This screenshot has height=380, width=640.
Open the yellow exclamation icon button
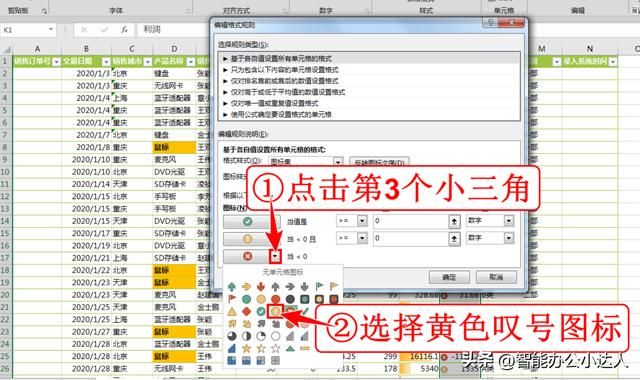pyautogui.click(x=247, y=239)
